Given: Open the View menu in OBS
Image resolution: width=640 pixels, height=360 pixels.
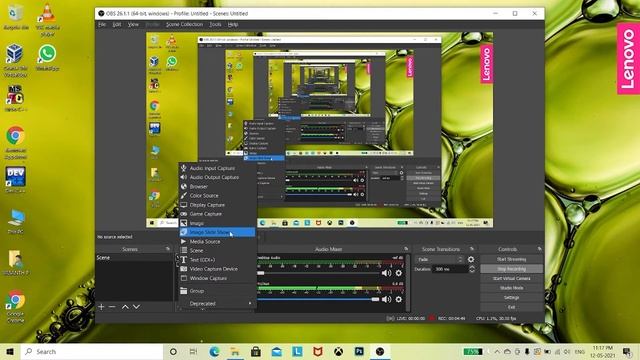Looking at the screenshot, I should [x=133, y=24].
